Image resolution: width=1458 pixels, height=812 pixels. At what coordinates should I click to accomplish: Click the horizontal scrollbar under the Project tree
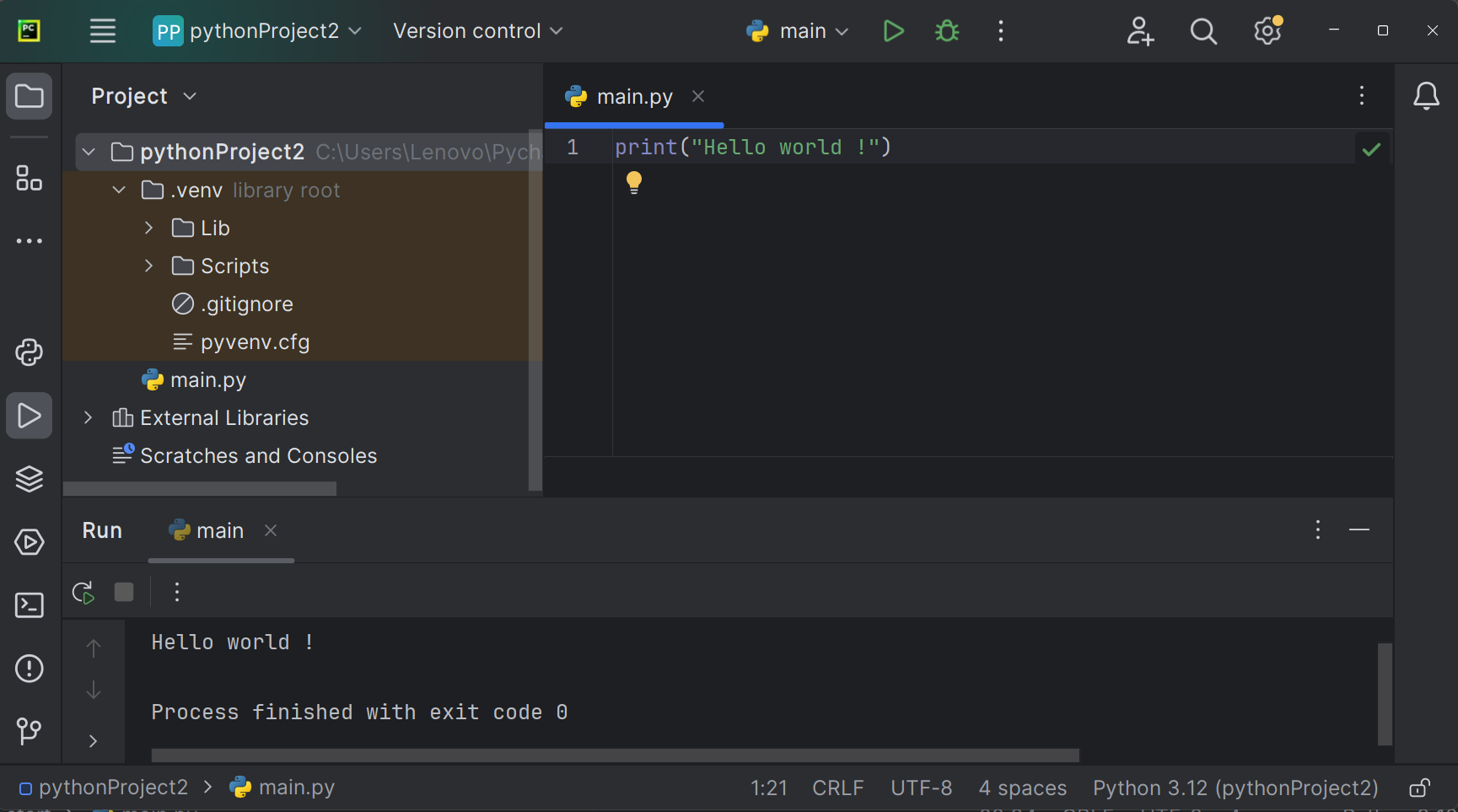click(199, 487)
